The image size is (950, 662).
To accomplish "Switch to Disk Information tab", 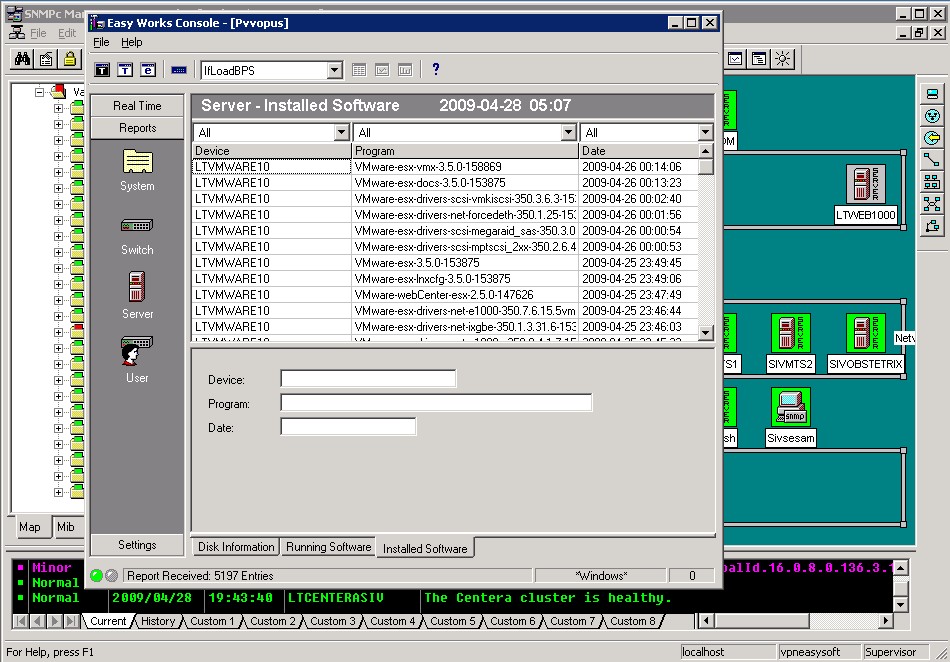I will tap(236, 547).
